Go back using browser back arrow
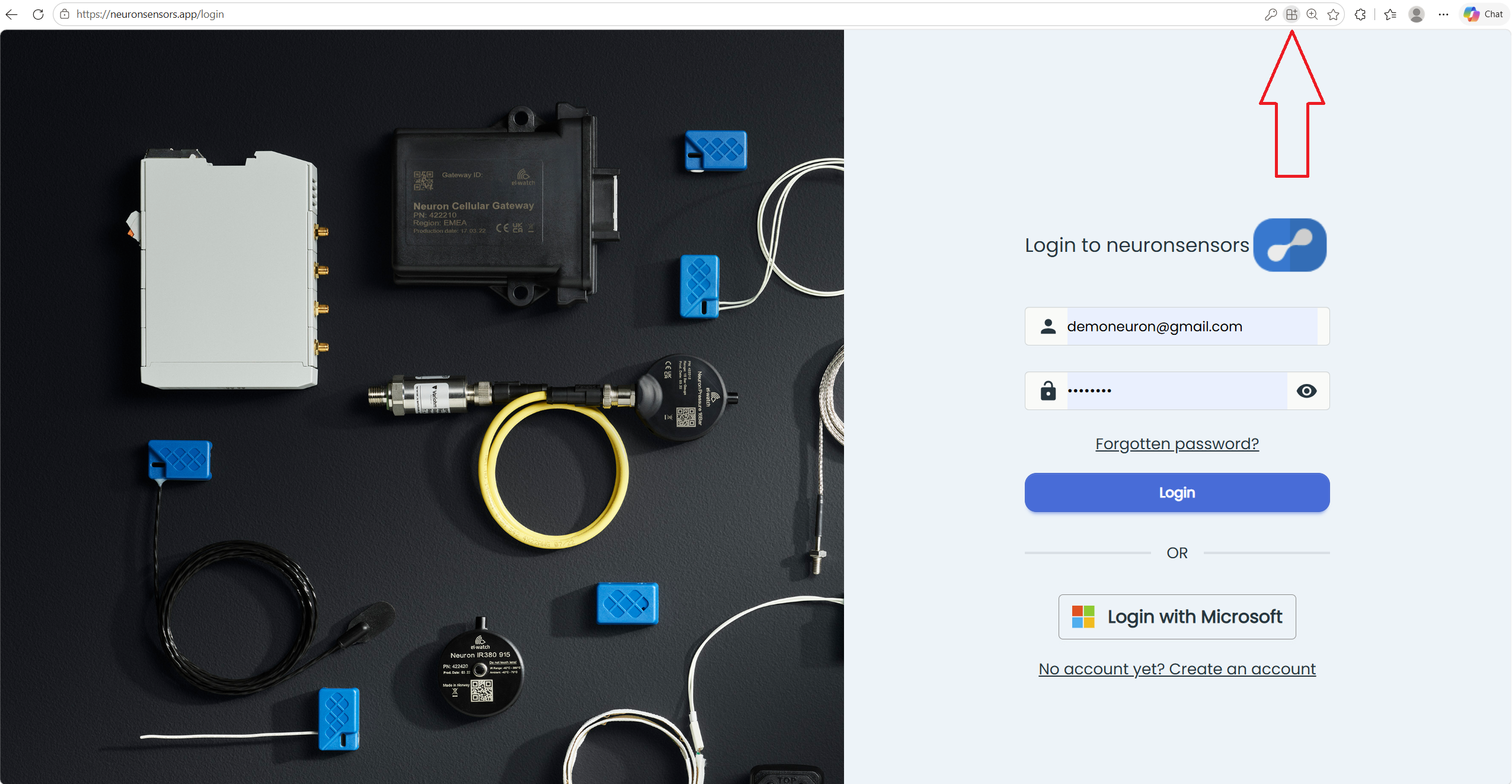Image resolution: width=1512 pixels, height=784 pixels. pos(11,14)
